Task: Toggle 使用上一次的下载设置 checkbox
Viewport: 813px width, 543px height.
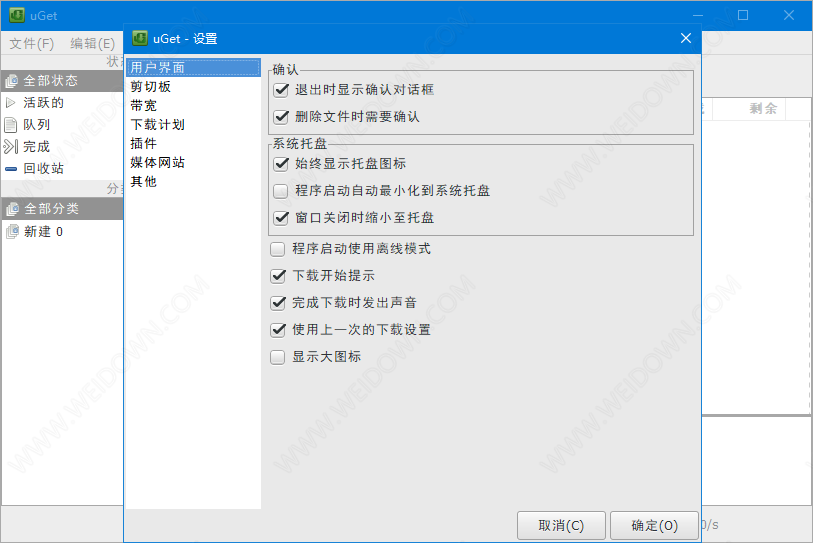Action: coord(278,330)
